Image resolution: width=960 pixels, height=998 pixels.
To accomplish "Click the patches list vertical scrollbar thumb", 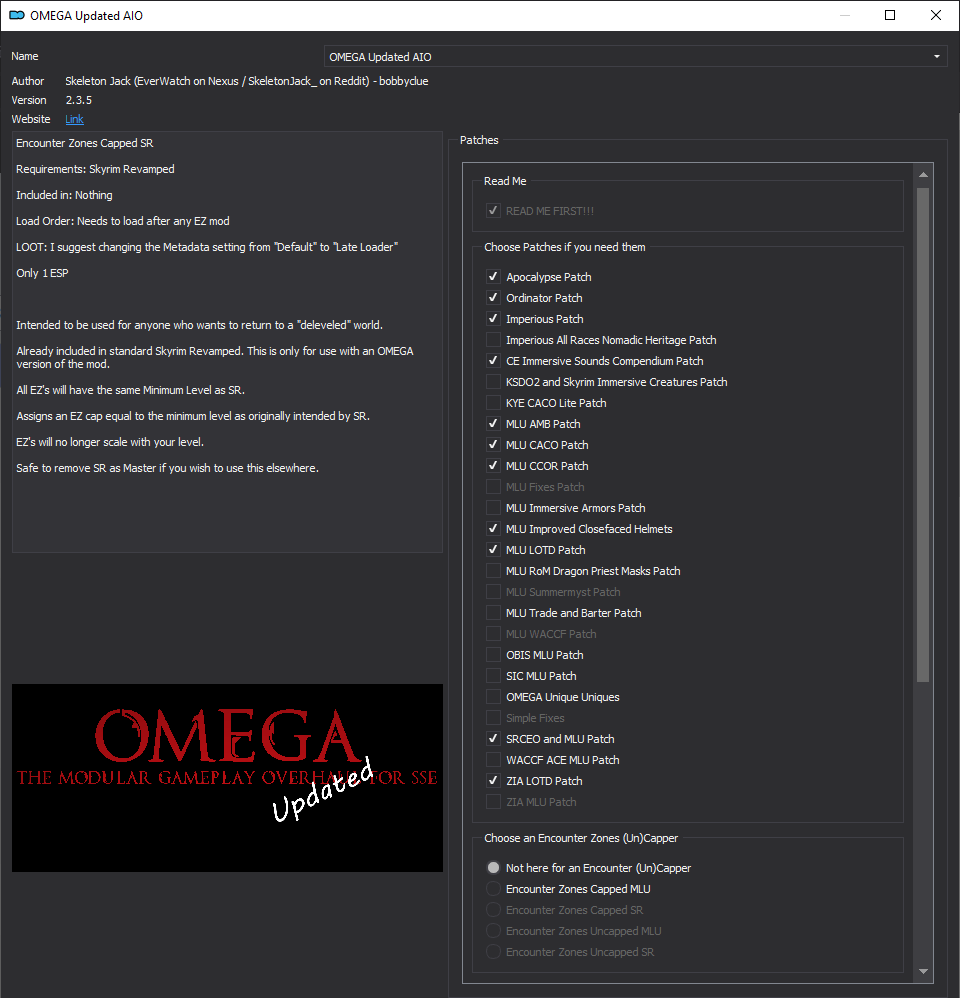I will pyautogui.click(x=923, y=435).
